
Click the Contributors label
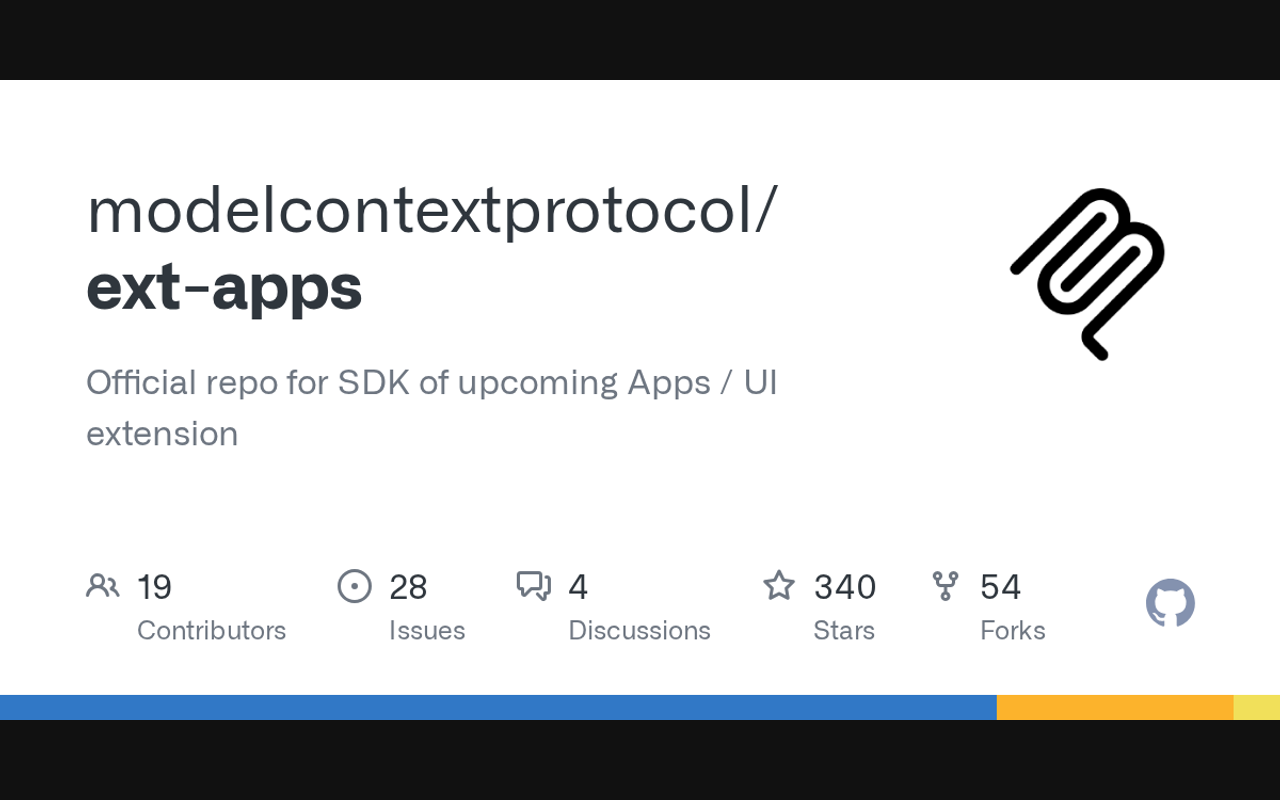[x=211, y=630]
